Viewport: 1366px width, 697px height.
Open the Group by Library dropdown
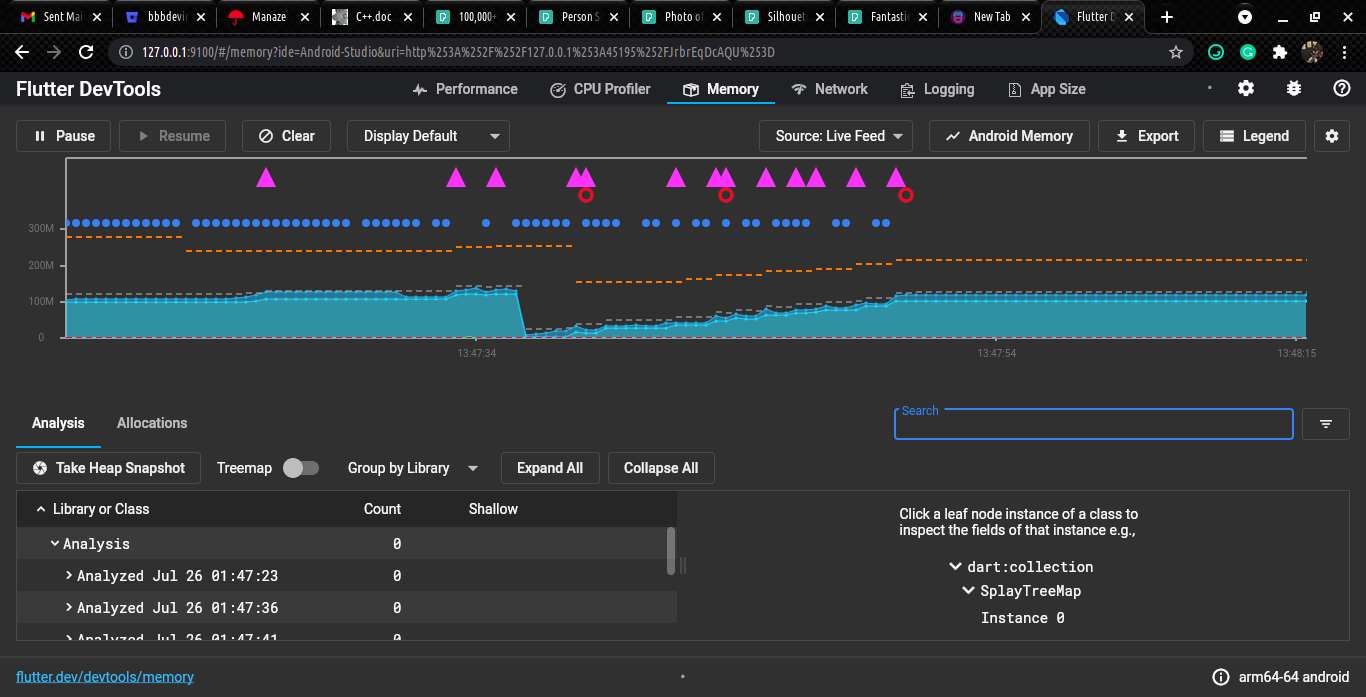[412, 467]
